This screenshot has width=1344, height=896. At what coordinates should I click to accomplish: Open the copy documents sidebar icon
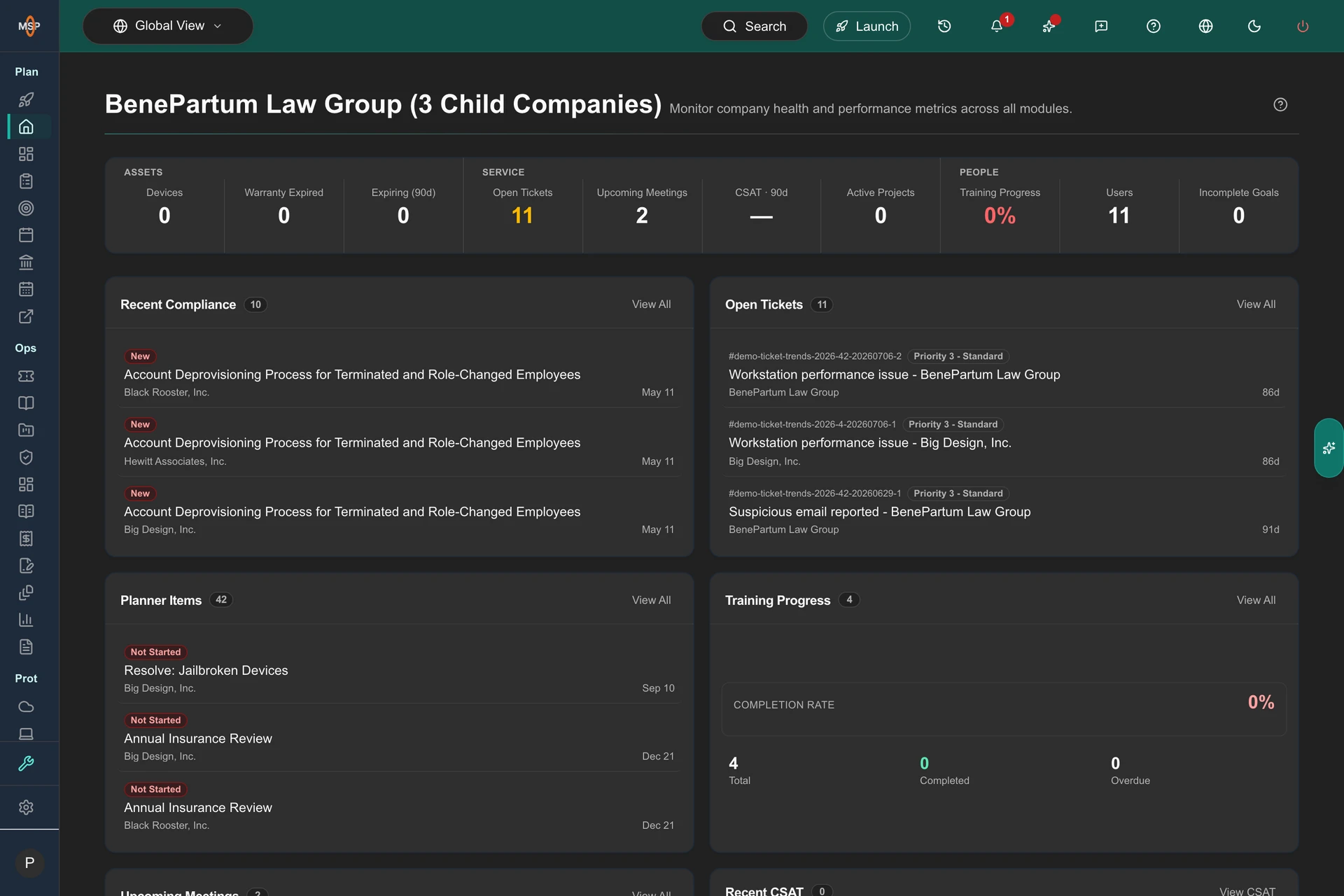[x=26, y=593]
